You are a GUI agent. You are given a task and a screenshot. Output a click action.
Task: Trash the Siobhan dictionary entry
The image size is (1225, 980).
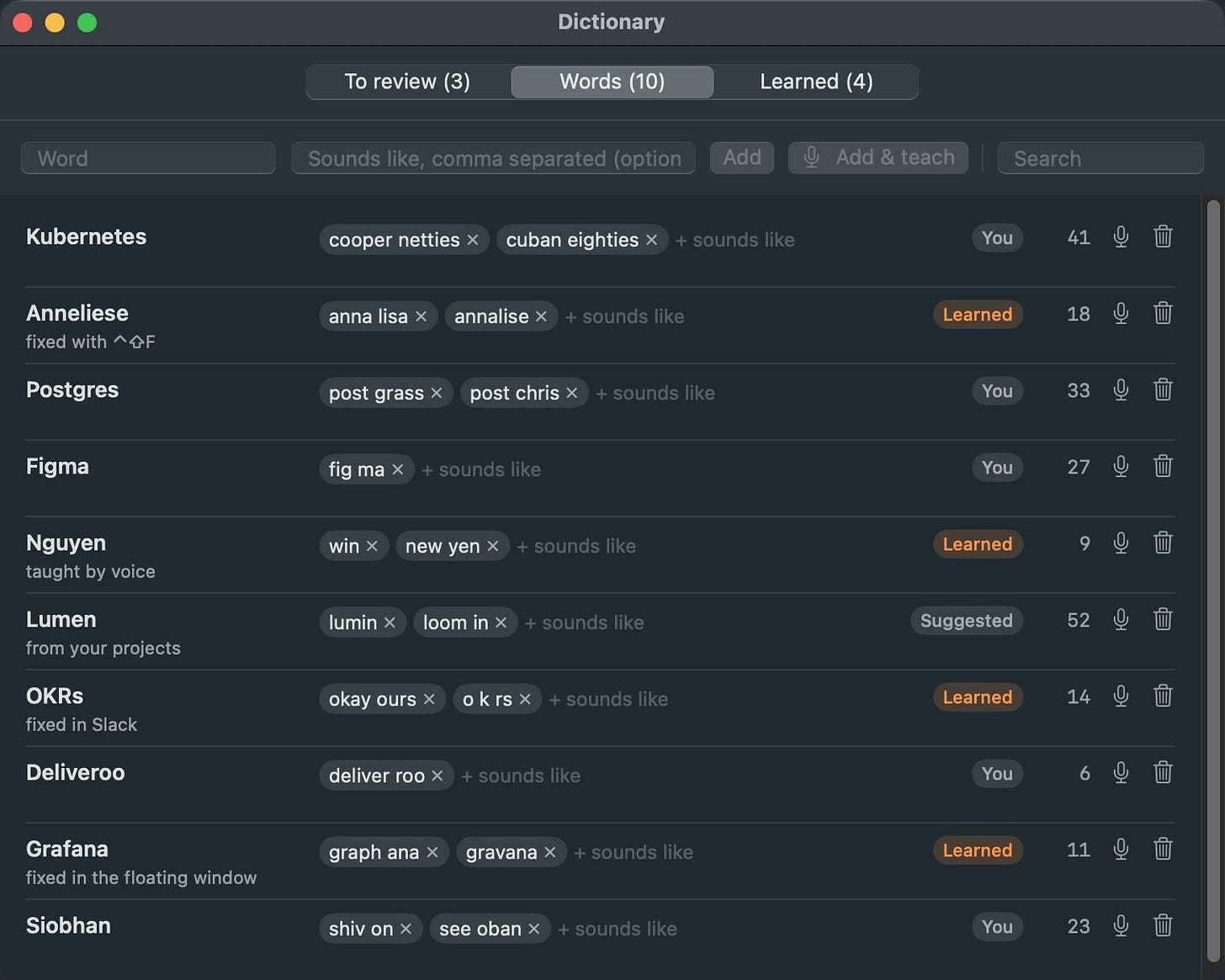1163,926
